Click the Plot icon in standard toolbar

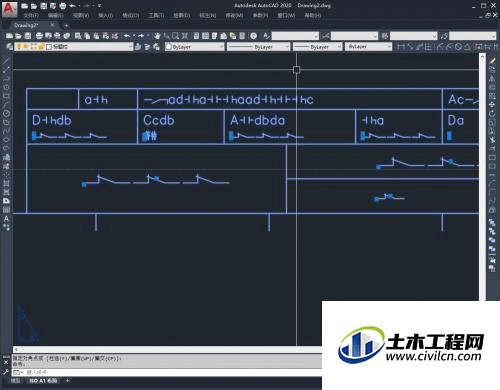[x=39, y=36]
